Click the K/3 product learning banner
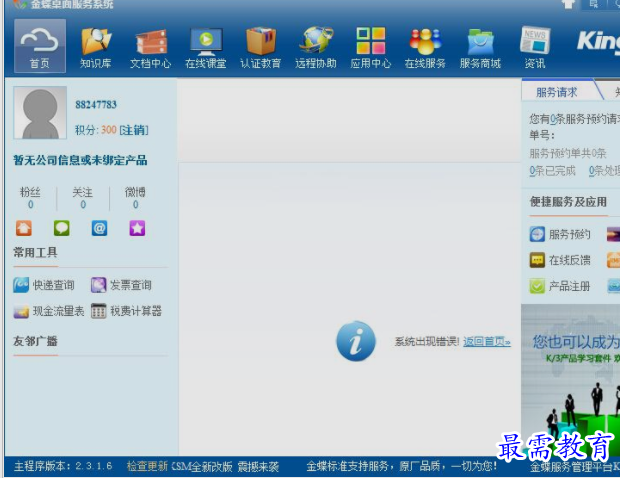620x478 pixels. (571, 380)
